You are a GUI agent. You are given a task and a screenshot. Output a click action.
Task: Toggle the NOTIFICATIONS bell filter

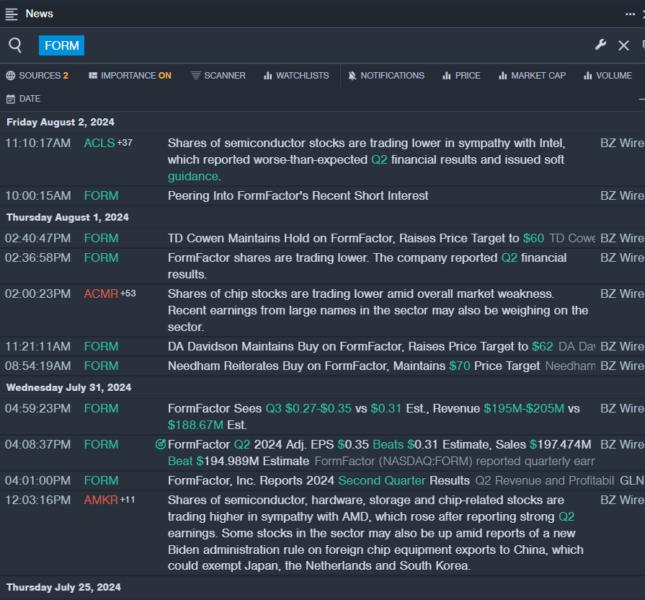coord(386,76)
